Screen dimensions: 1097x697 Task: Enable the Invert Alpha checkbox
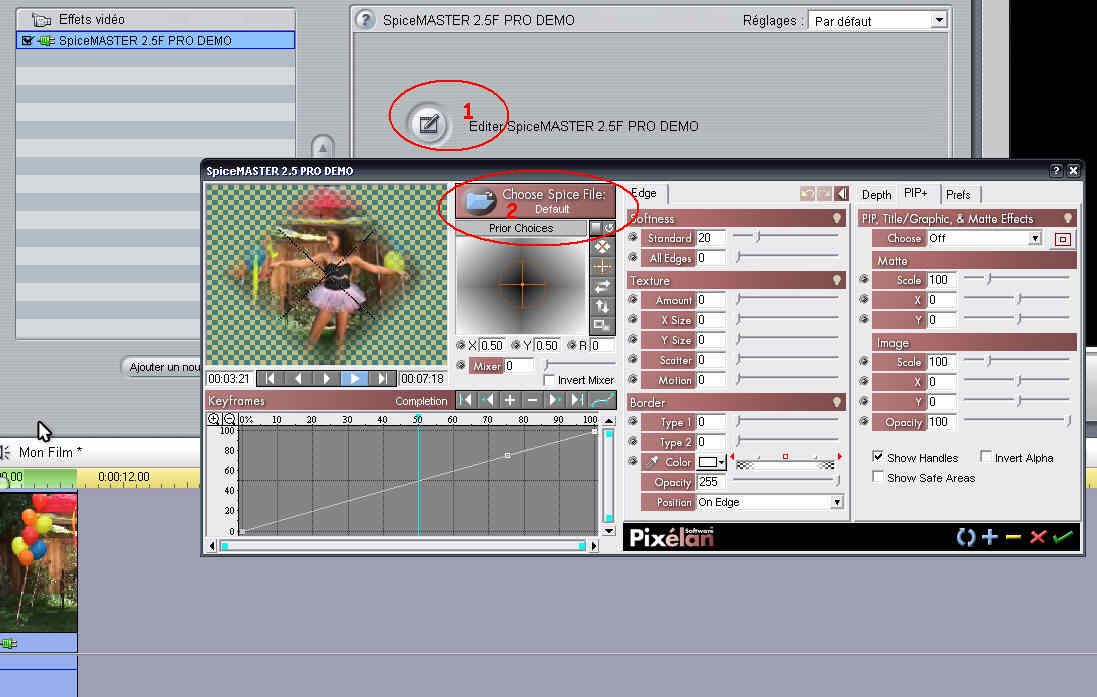click(x=986, y=457)
